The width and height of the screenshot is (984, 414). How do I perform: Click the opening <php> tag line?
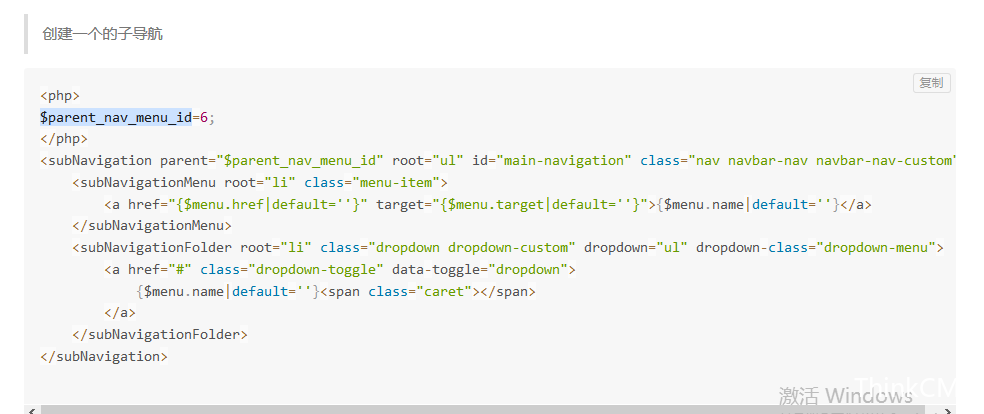click(x=60, y=96)
